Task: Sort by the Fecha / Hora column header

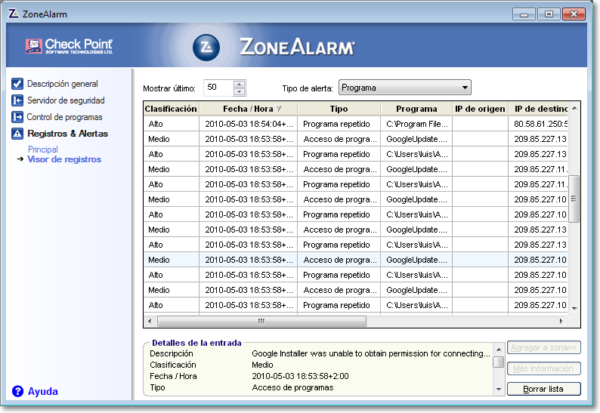Action: (248, 109)
